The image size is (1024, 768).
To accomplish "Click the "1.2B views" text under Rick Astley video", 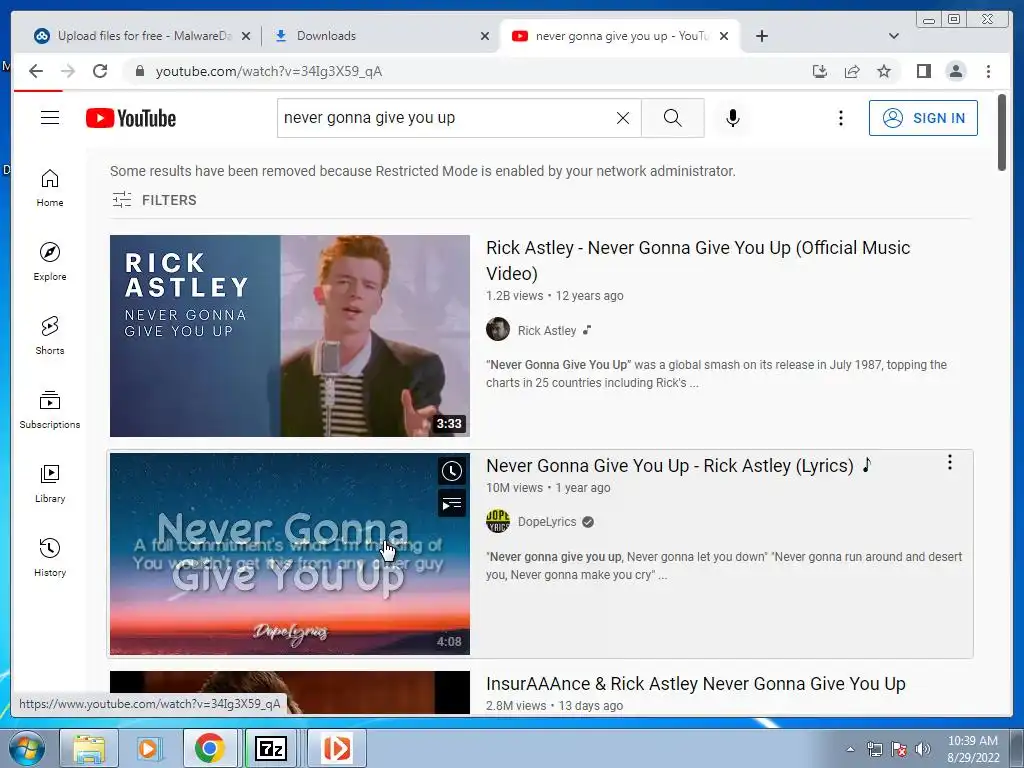I will coord(514,296).
